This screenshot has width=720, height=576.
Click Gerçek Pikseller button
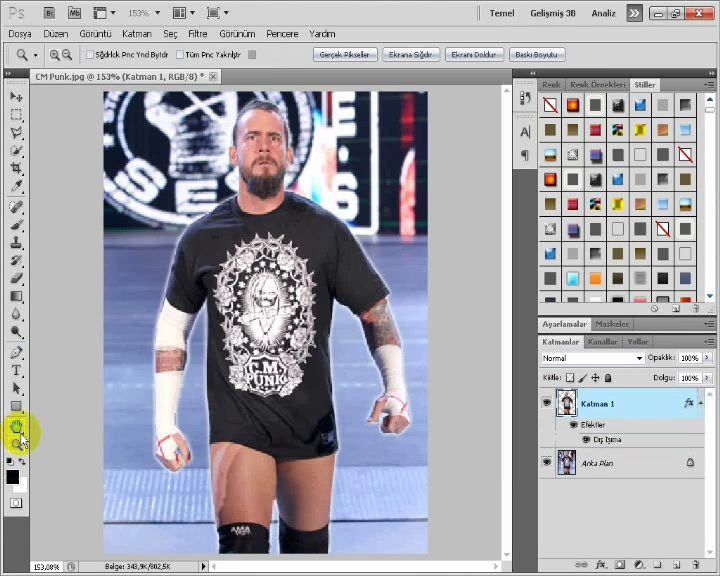coord(345,55)
